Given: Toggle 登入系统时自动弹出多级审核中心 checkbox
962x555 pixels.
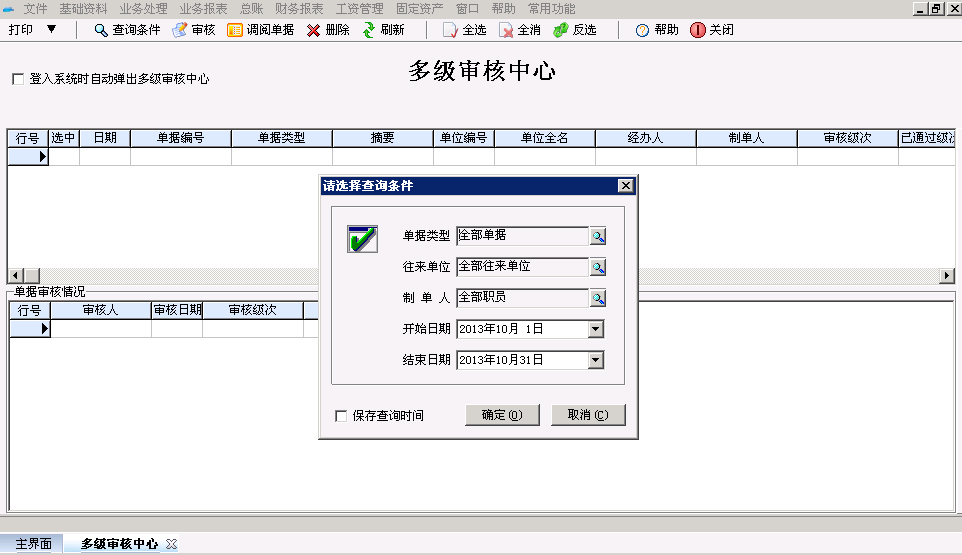Looking at the screenshot, I should coord(18,79).
